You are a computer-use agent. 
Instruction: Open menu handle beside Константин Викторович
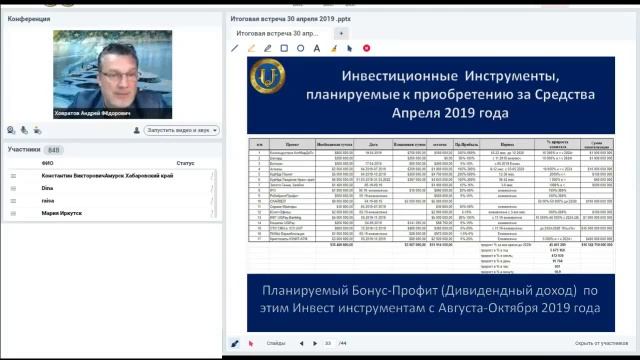(13, 176)
